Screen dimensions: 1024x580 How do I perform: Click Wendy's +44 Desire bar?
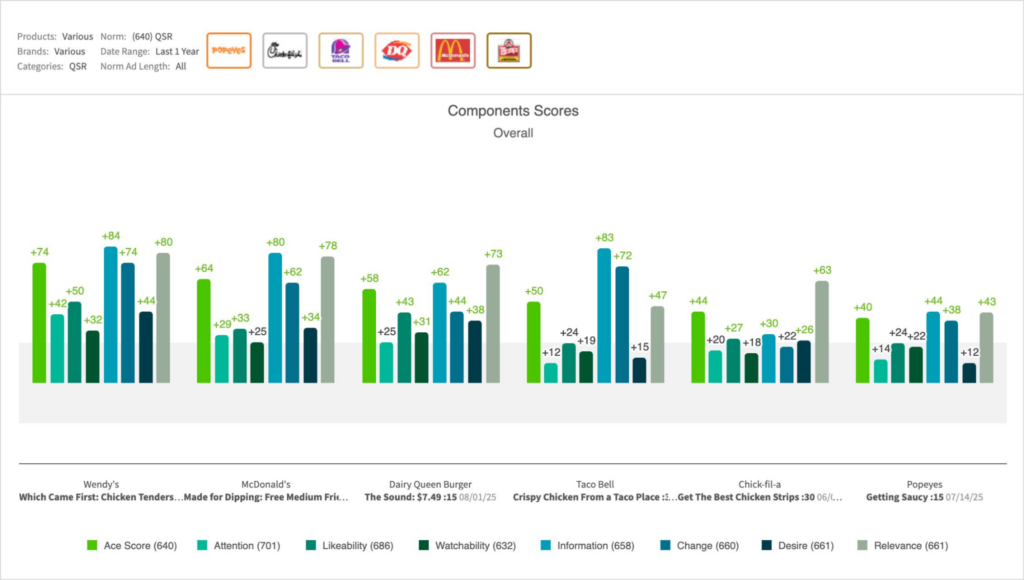click(x=146, y=347)
